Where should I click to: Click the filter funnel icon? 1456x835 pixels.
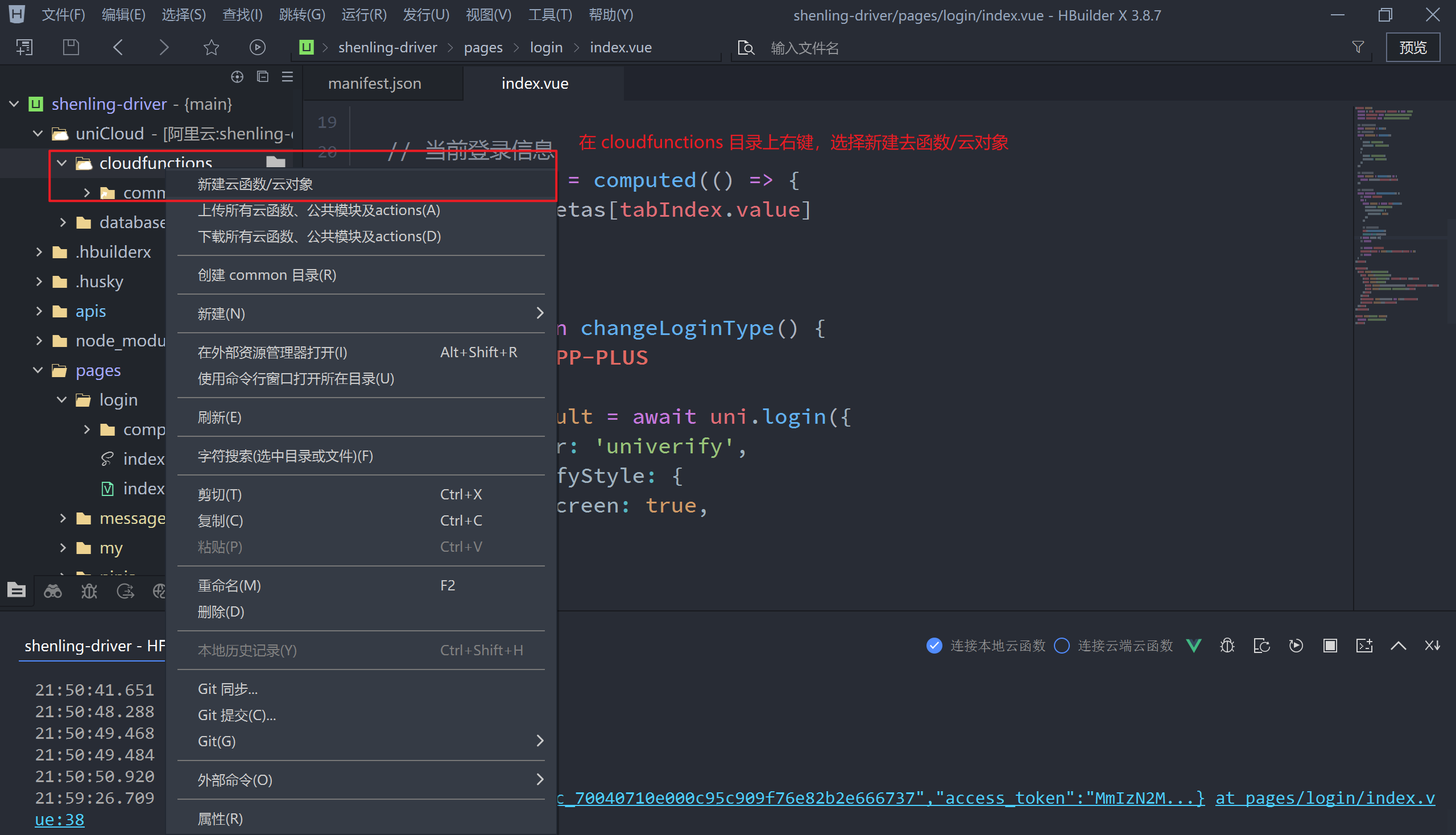pyautogui.click(x=1358, y=47)
